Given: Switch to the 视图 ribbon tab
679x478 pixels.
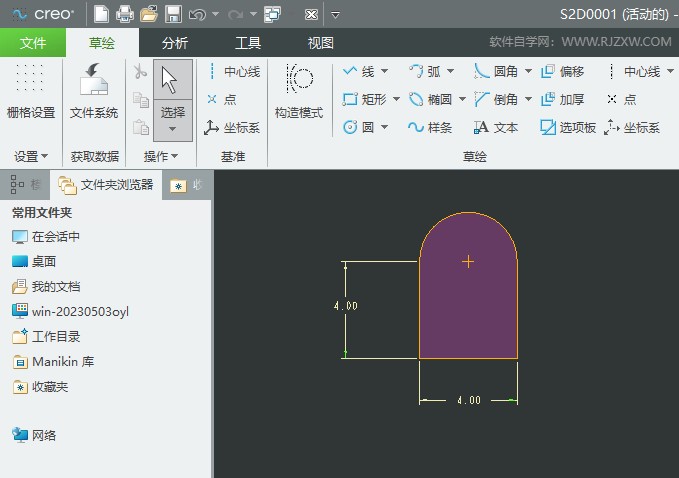Looking at the screenshot, I should click(x=320, y=43).
